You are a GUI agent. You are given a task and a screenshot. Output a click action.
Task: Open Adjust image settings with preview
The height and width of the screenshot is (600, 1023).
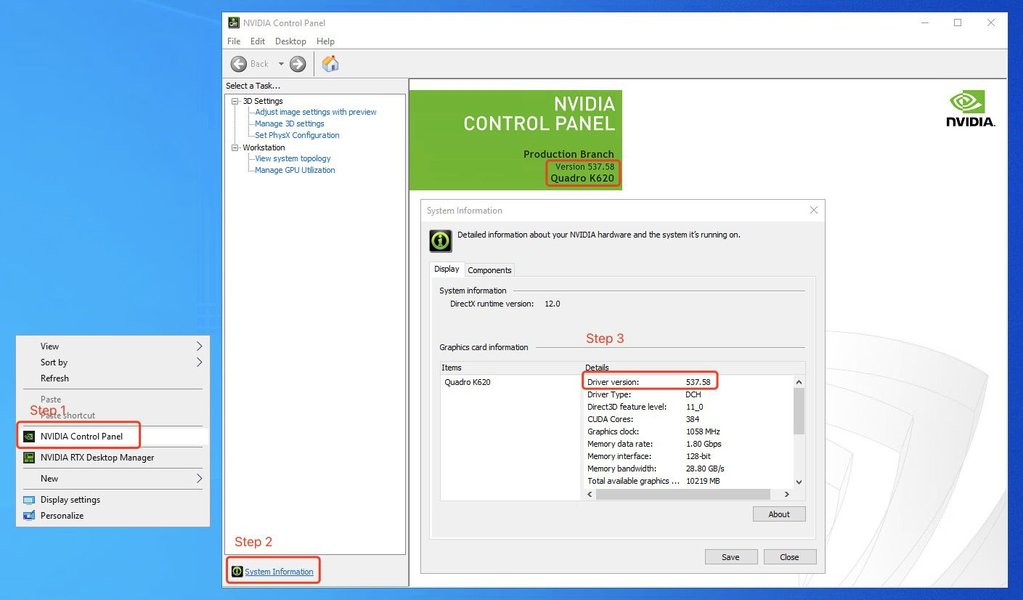[316, 112]
